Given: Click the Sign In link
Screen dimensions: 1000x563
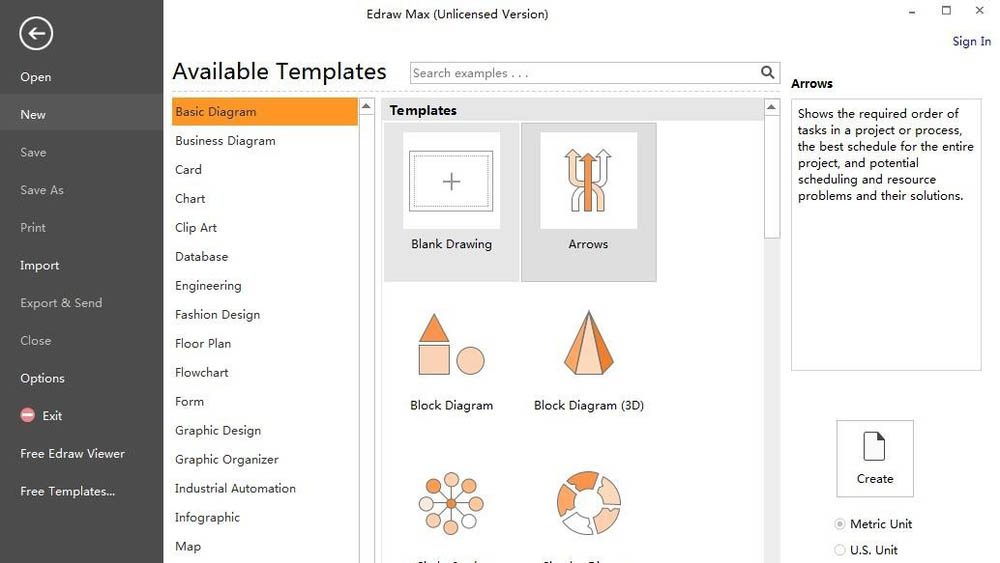Looking at the screenshot, I should click(971, 41).
